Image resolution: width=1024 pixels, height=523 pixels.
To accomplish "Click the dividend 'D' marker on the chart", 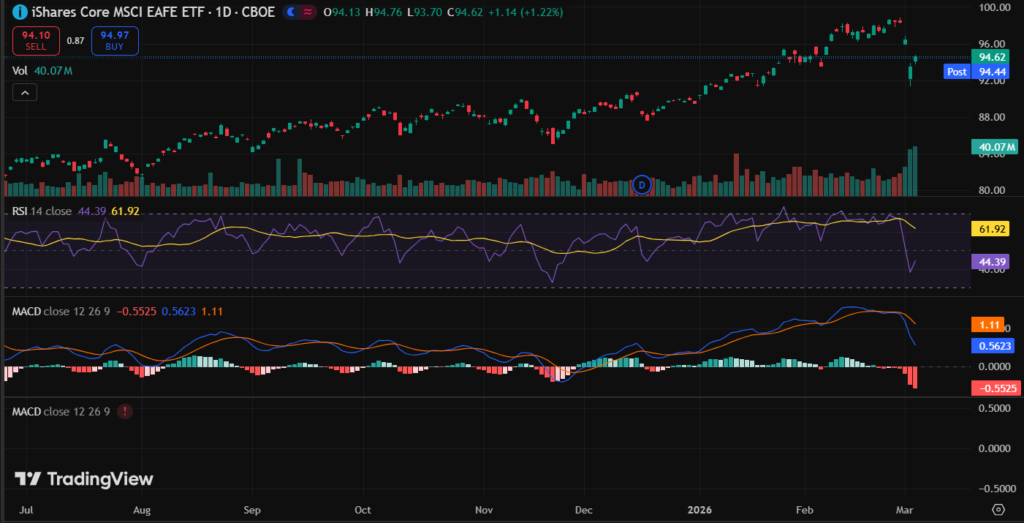I will pos(643,184).
